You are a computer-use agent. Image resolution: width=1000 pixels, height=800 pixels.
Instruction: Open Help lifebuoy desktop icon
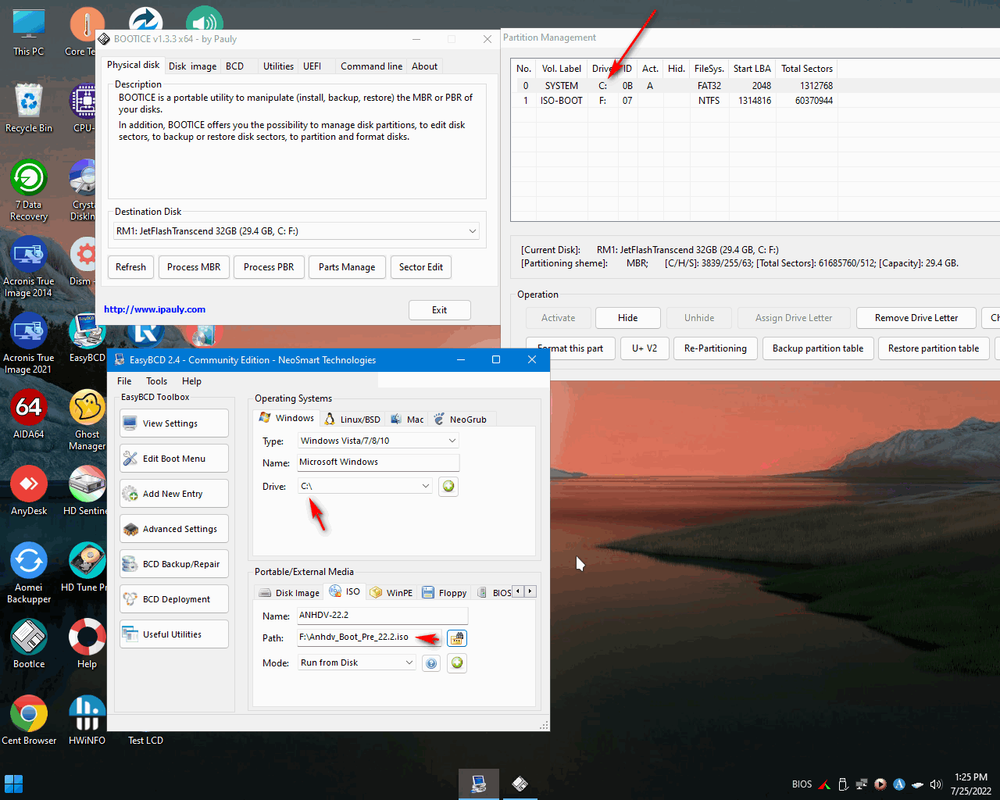(87, 644)
